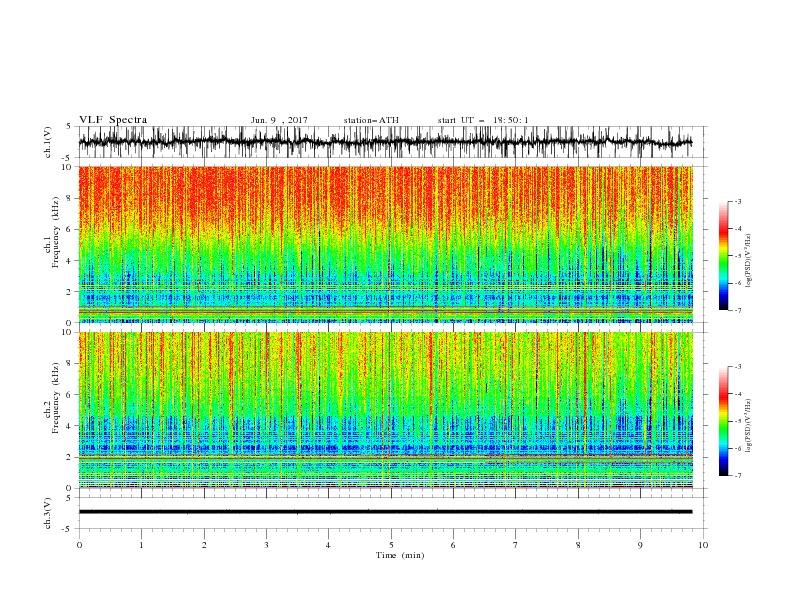The height and width of the screenshot is (612, 792).
Task: Click the "Time (min)" axis label
Action: pos(400,555)
